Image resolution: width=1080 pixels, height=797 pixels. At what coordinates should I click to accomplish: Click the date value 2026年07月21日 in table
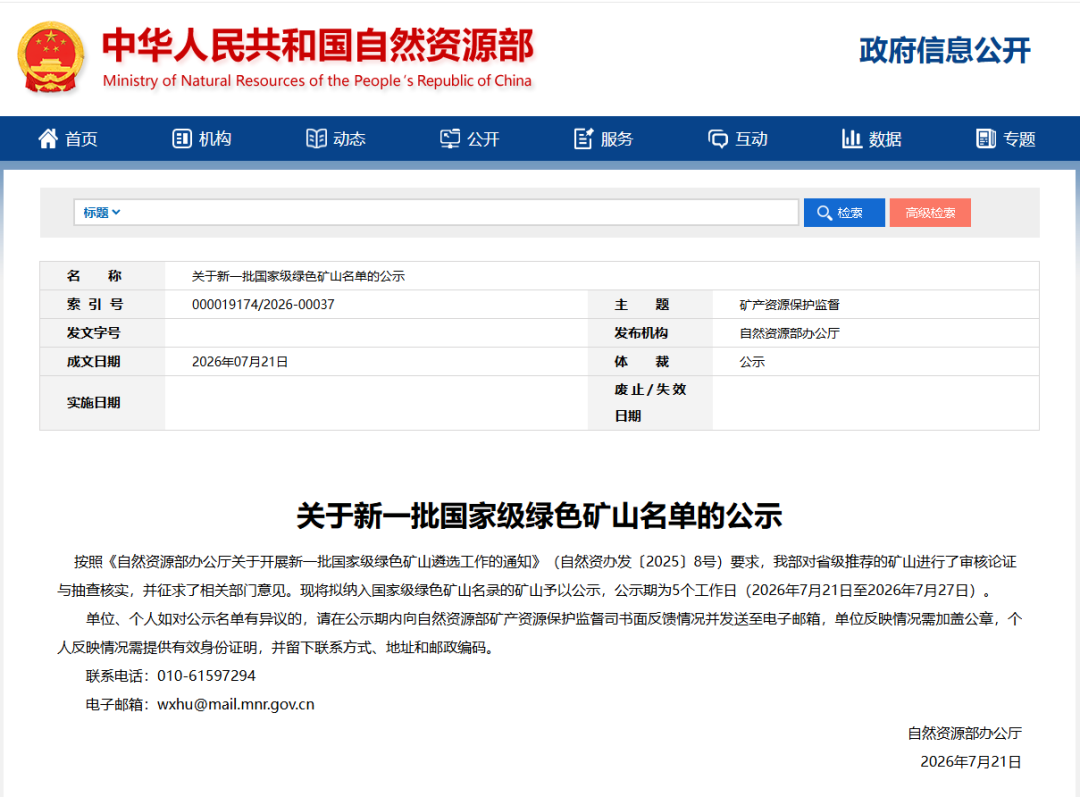click(240, 362)
